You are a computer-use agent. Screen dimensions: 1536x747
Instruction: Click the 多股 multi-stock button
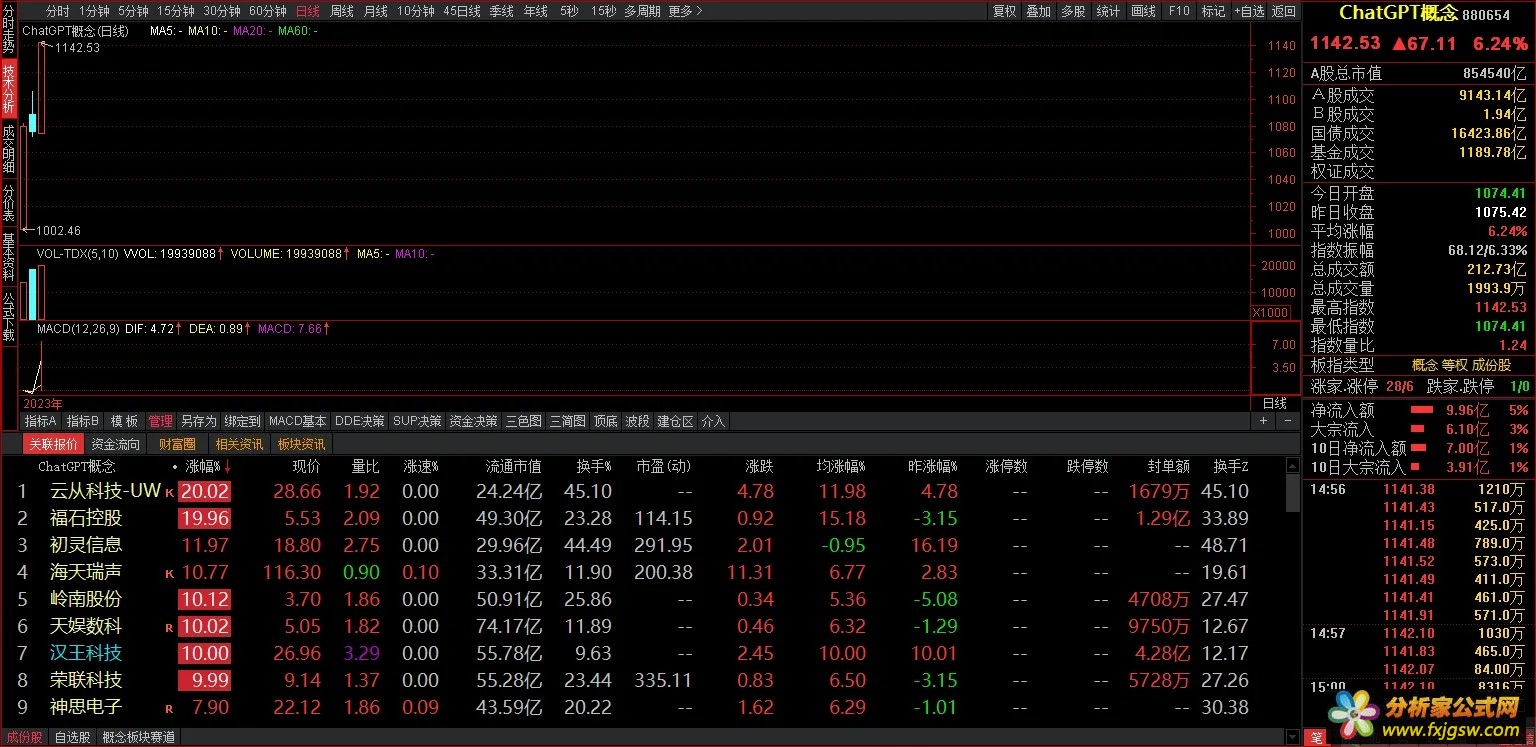[1073, 11]
